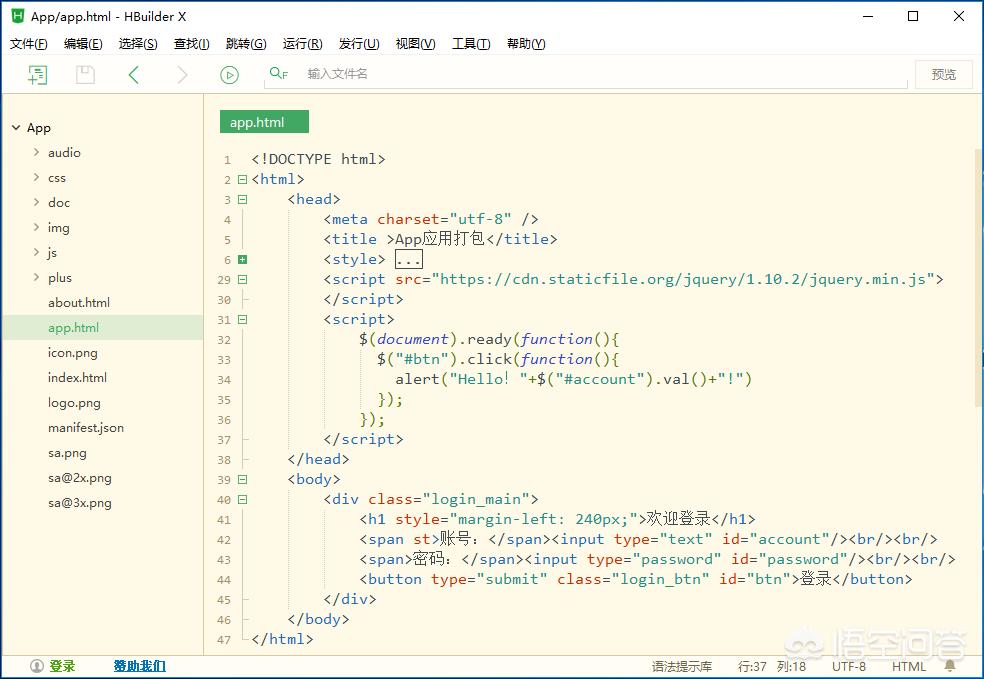Open the 帮助(Y) menu

[x=526, y=43]
